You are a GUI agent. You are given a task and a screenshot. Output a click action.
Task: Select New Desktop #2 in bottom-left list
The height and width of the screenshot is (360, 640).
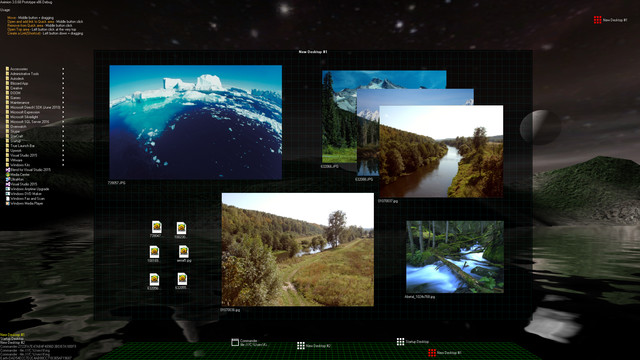[x=12, y=342]
